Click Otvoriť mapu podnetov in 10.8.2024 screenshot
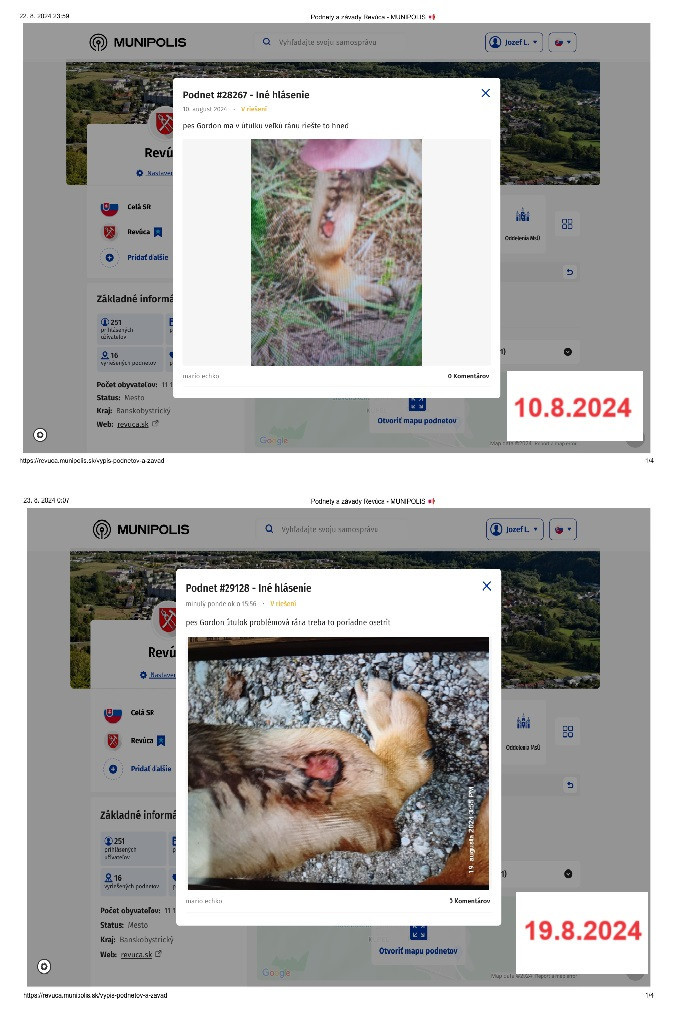This screenshot has height=1017, width=682. click(x=417, y=421)
